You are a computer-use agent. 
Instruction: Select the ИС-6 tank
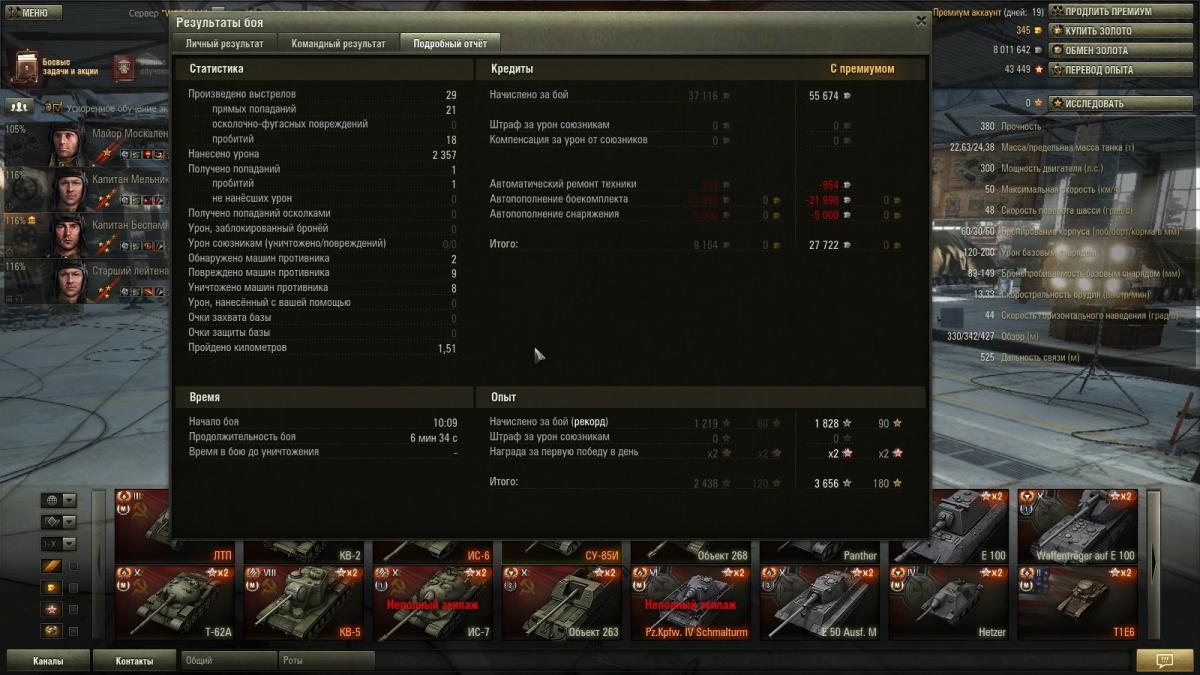coord(432,551)
